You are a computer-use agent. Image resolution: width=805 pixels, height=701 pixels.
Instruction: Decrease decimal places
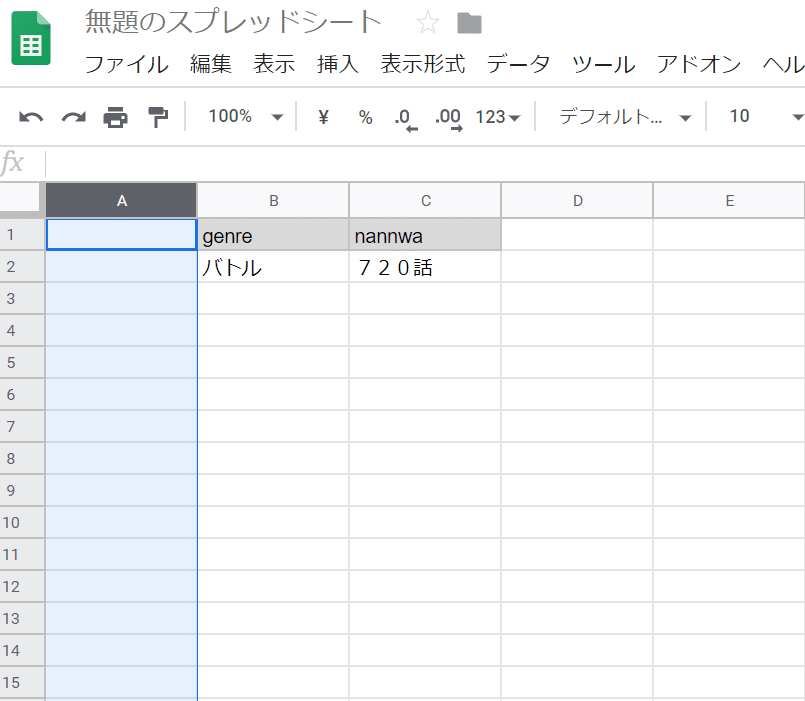(406, 119)
